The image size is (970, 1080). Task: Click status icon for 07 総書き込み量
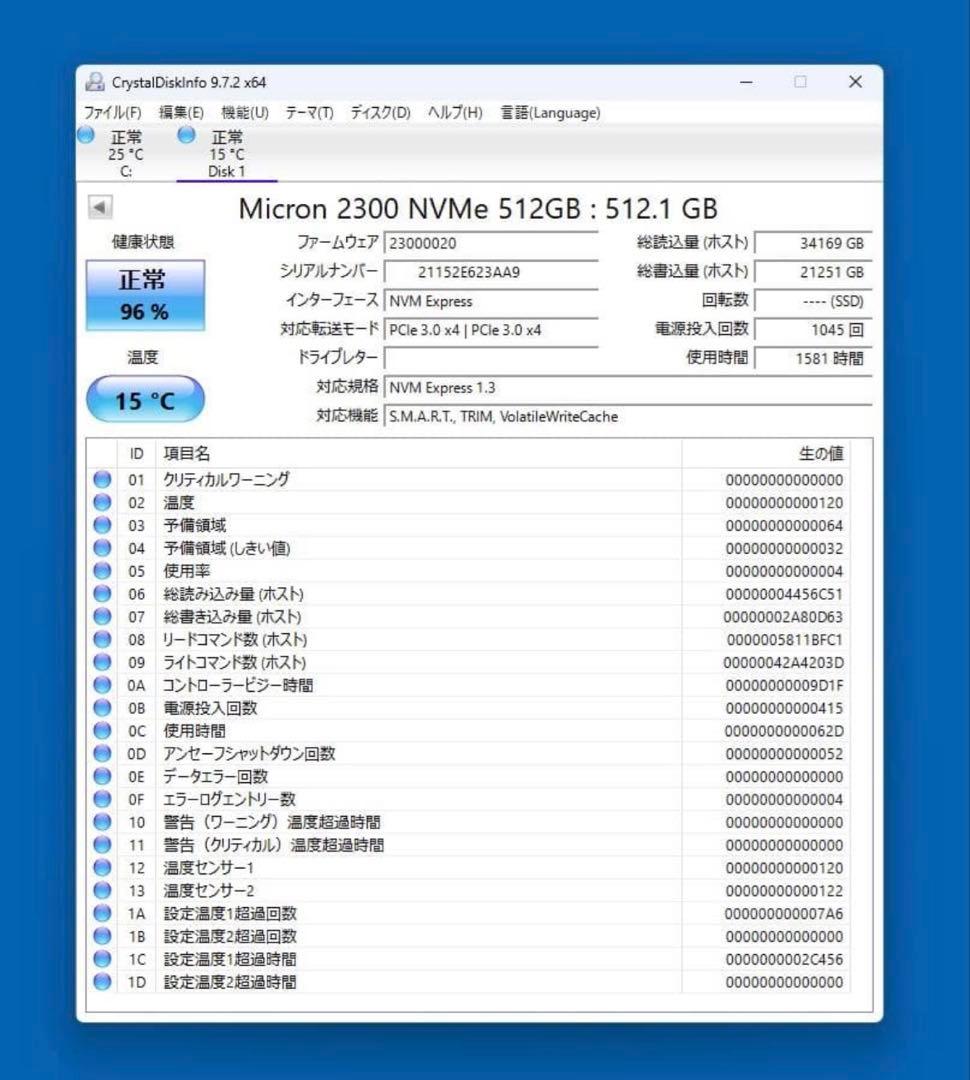(x=102, y=616)
